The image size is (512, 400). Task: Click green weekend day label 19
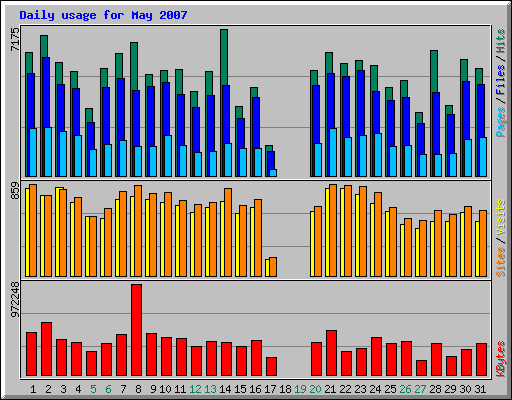[x=300, y=389]
